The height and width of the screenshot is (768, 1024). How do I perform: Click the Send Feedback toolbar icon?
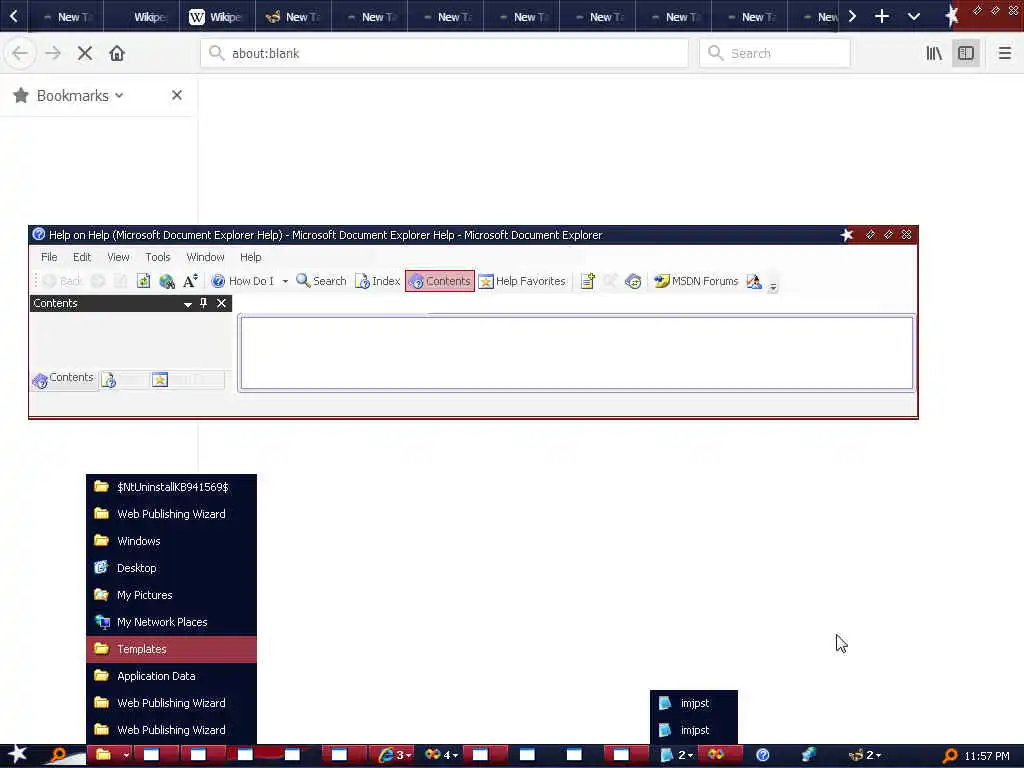click(x=754, y=281)
